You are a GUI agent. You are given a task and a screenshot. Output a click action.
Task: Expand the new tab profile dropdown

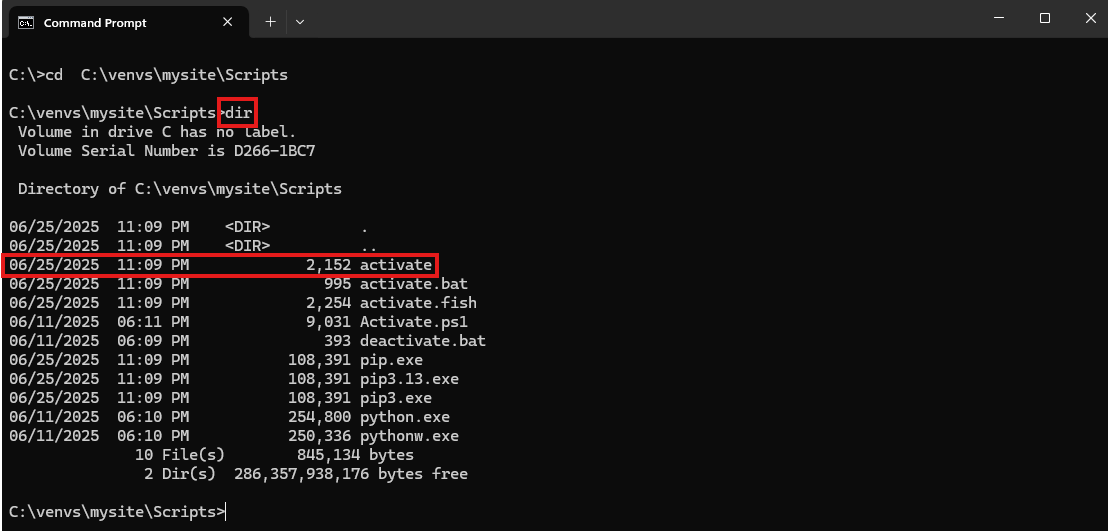pos(300,22)
